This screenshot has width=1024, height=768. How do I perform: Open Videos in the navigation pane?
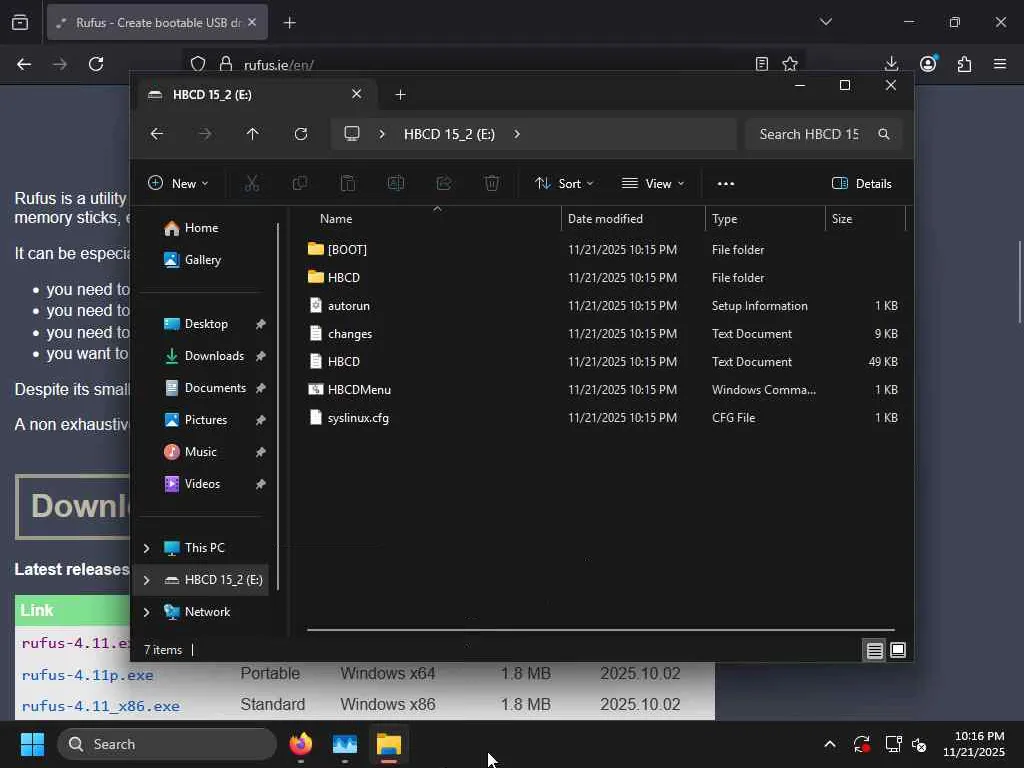tap(202, 484)
